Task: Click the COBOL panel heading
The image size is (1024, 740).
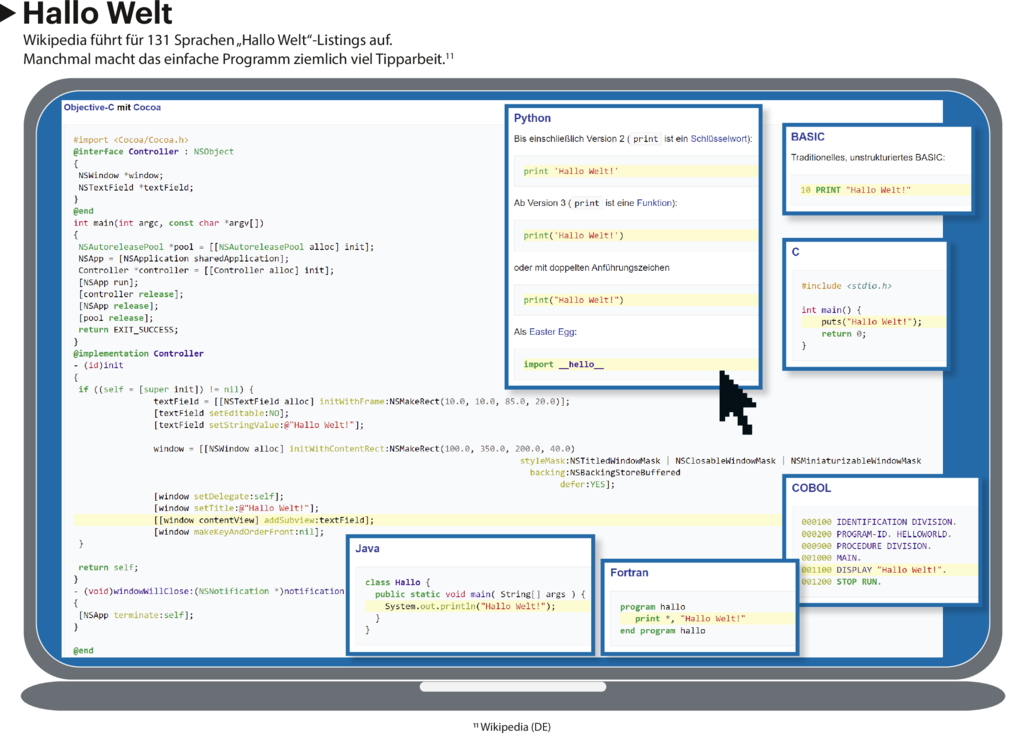Action: pos(811,488)
